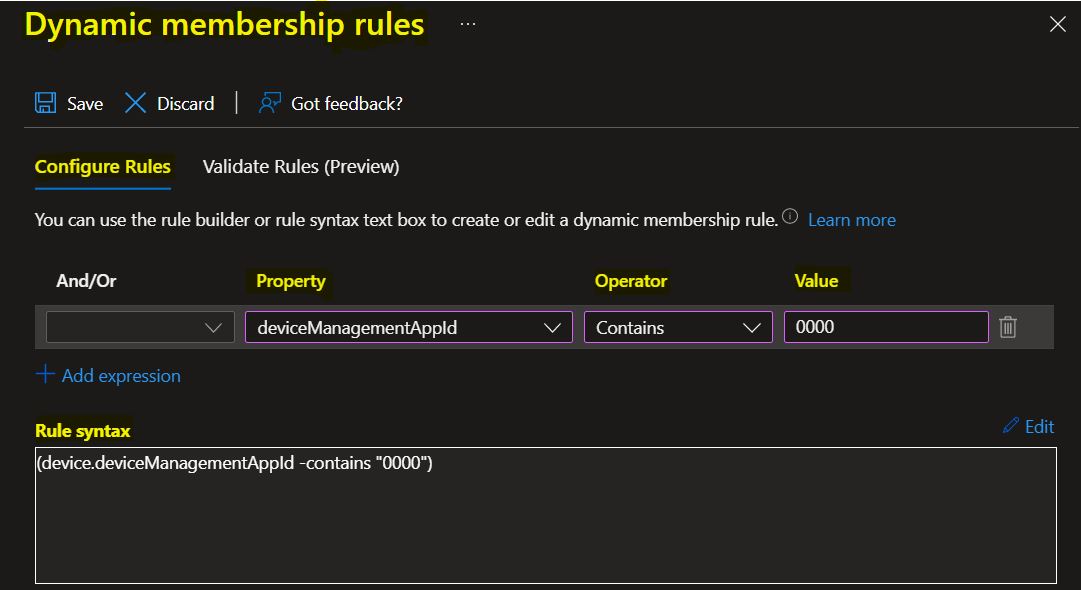
Task: Click the plus icon next to Add expression
Action: [45, 376]
